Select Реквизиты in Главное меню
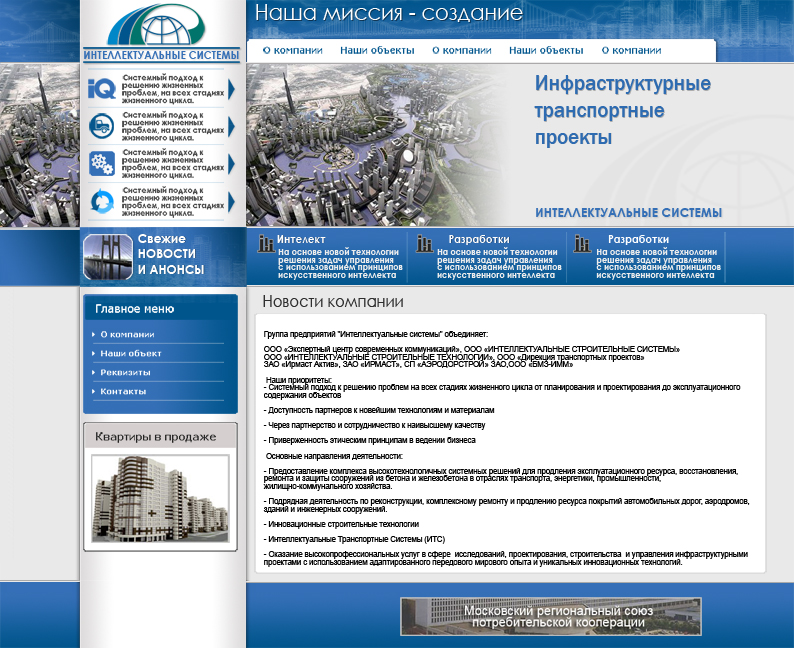This screenshot has height=648, width=794. (x=125, y=372)
